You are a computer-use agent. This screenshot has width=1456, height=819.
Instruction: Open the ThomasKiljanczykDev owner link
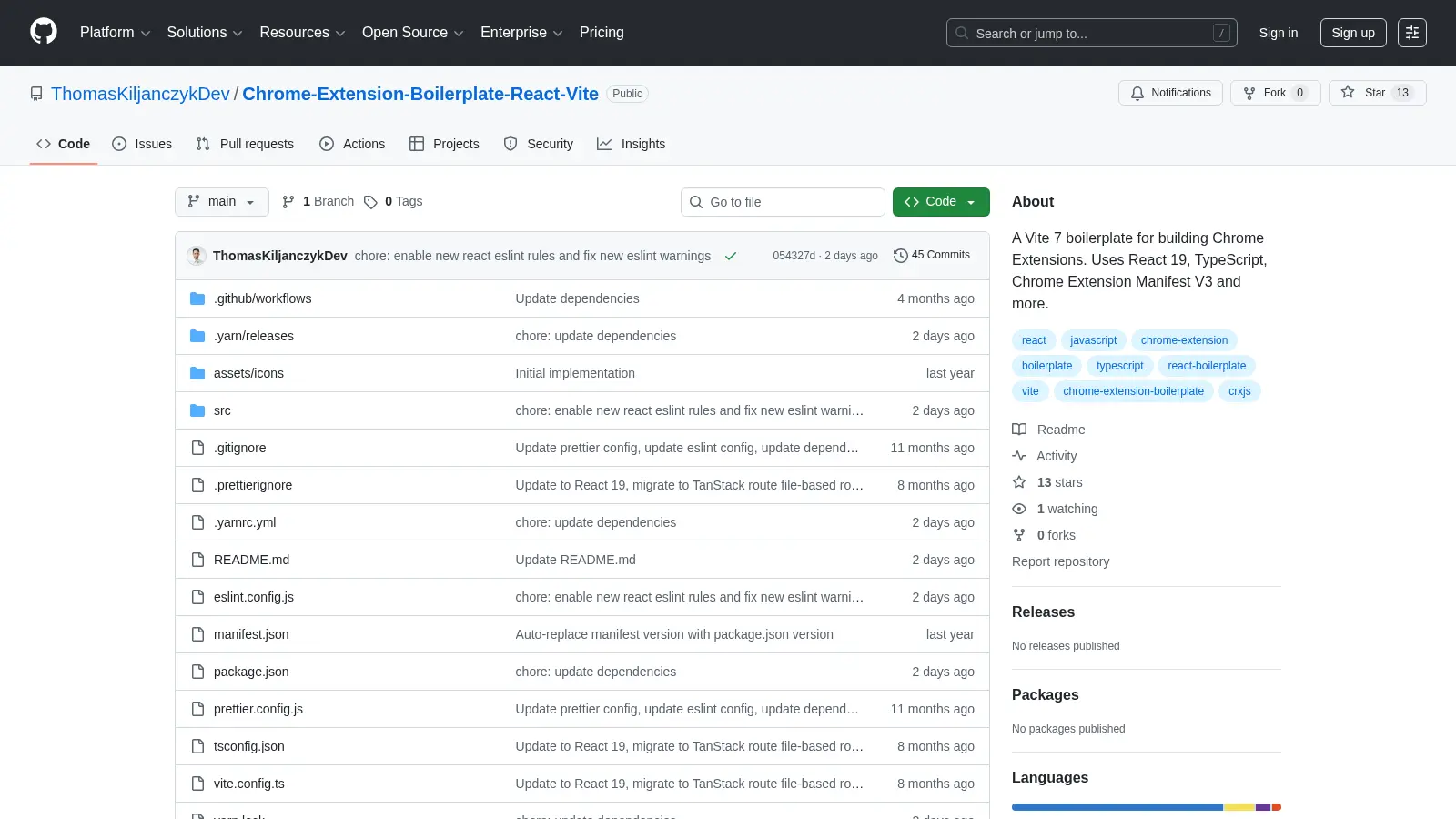140,94
